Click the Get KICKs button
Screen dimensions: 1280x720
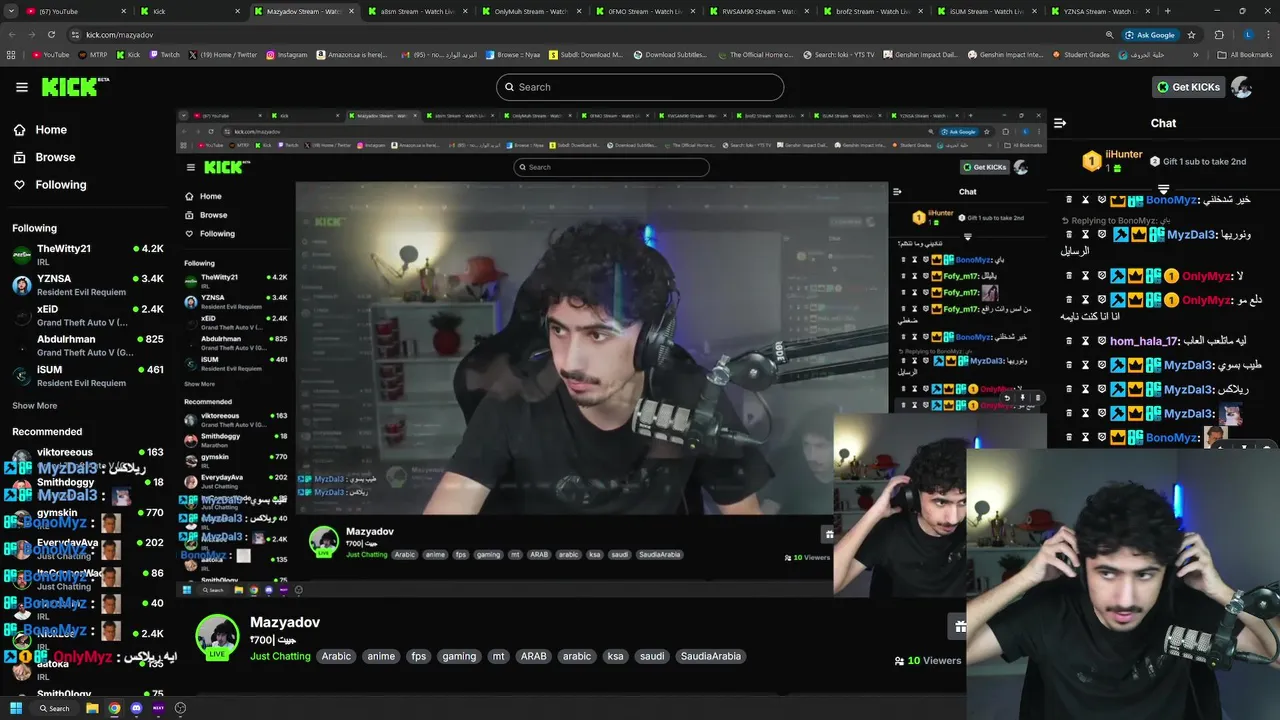click(1188, 87)
